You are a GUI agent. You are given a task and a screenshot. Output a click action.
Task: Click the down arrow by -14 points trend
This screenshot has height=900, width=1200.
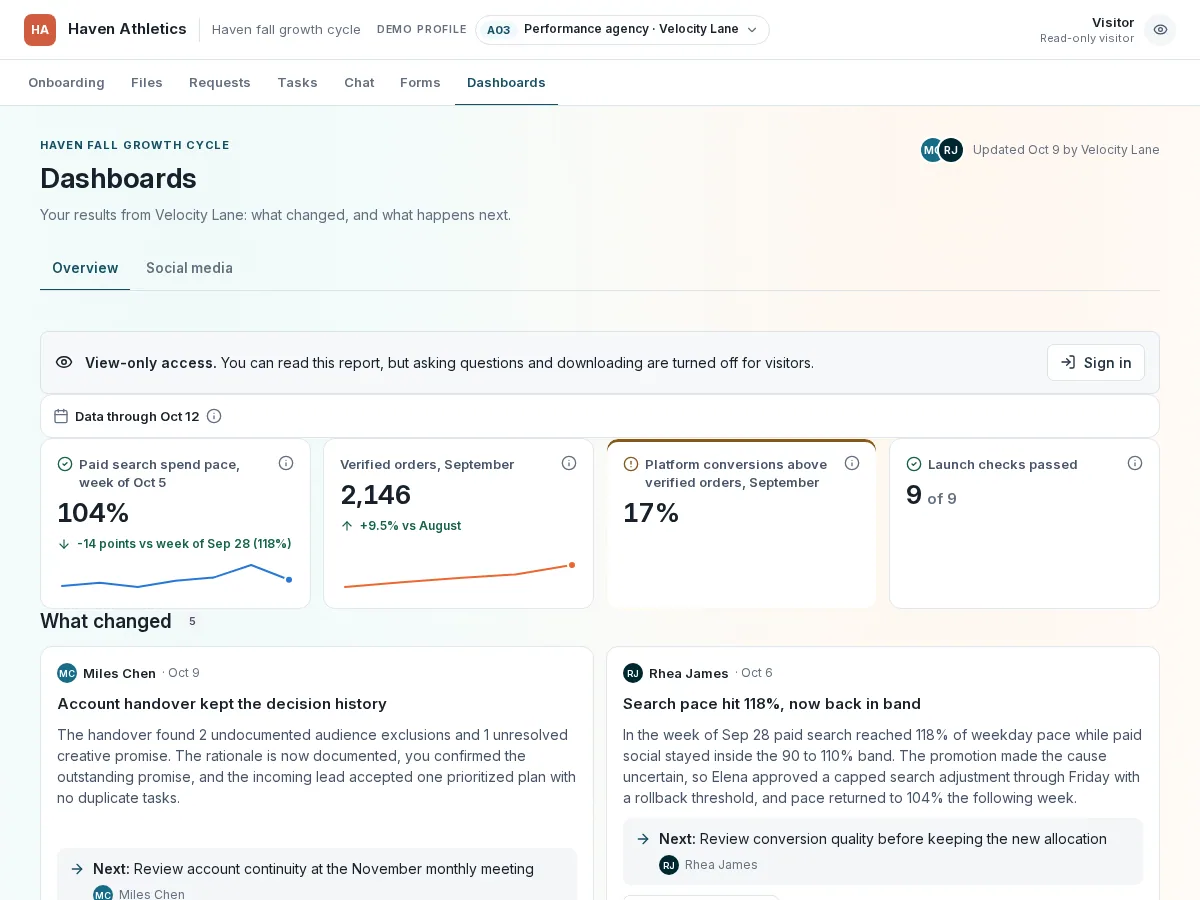click(64, 544)
